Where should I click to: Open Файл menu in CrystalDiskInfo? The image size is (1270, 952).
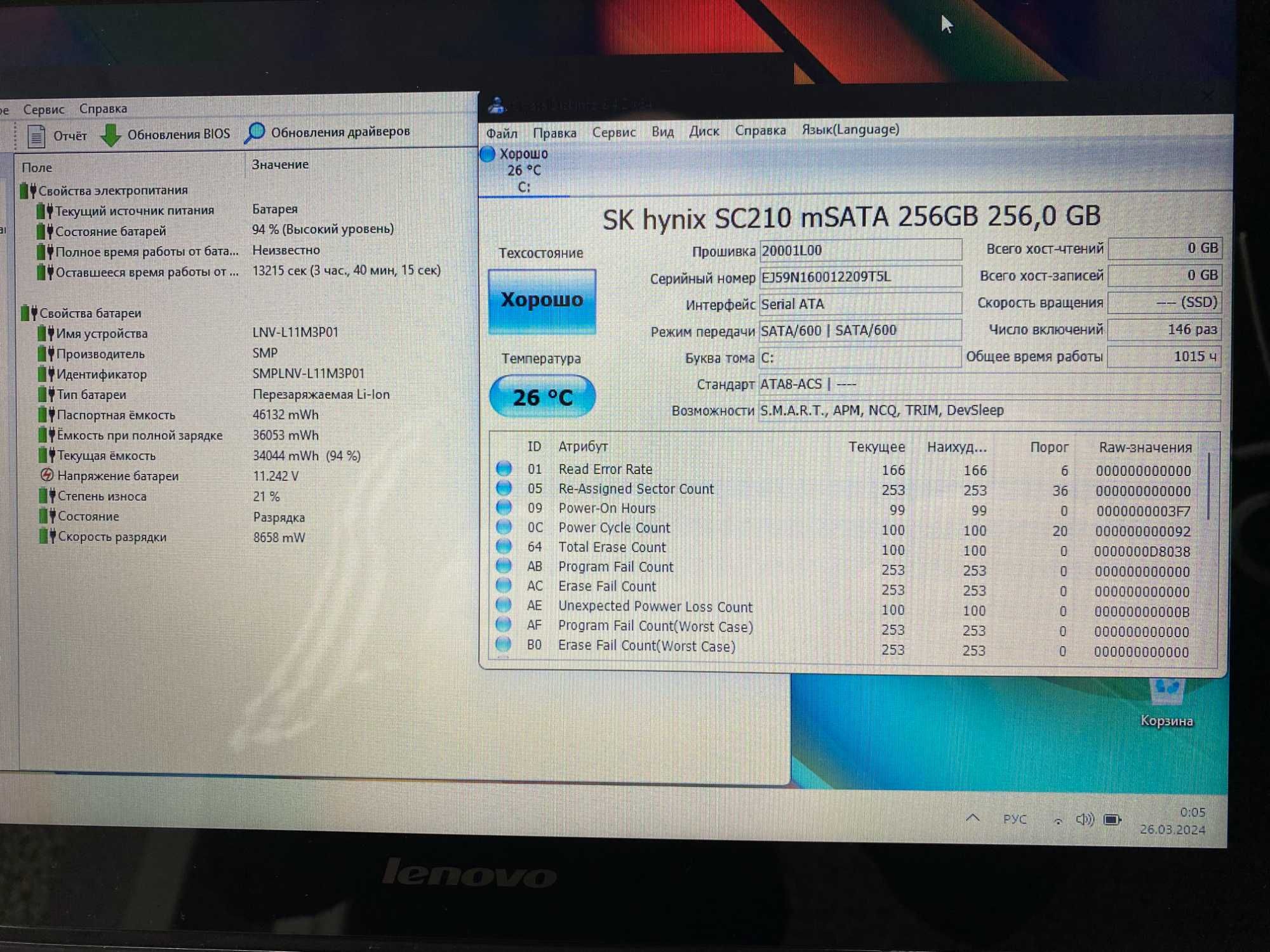click(x=502, y=133)
